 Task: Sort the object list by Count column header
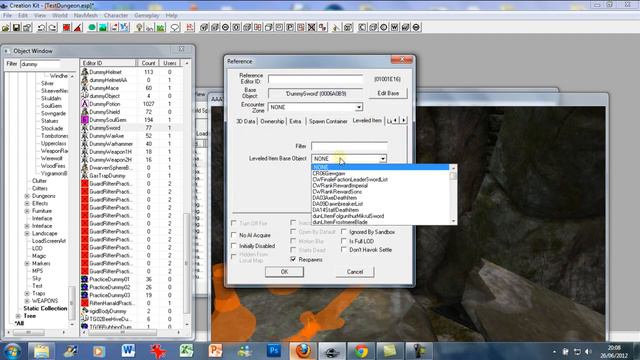tap(148, 63)
